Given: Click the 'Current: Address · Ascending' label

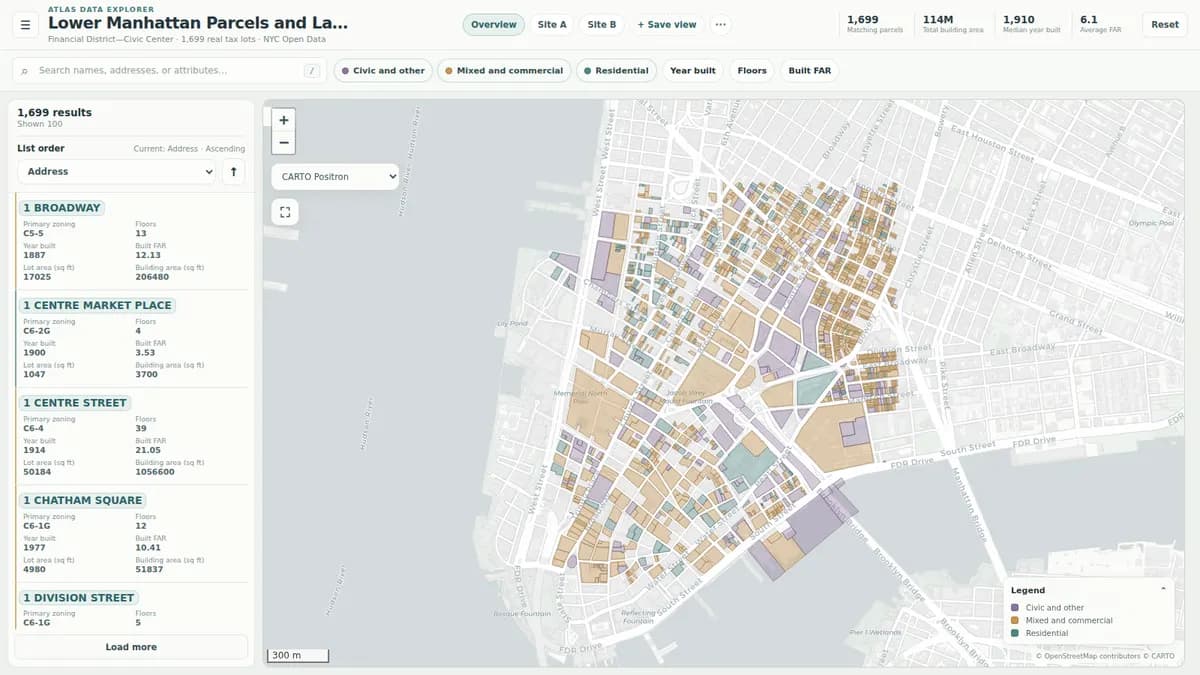Looking at the screenshot, I should pyautogui.click(x=189, y=149).
